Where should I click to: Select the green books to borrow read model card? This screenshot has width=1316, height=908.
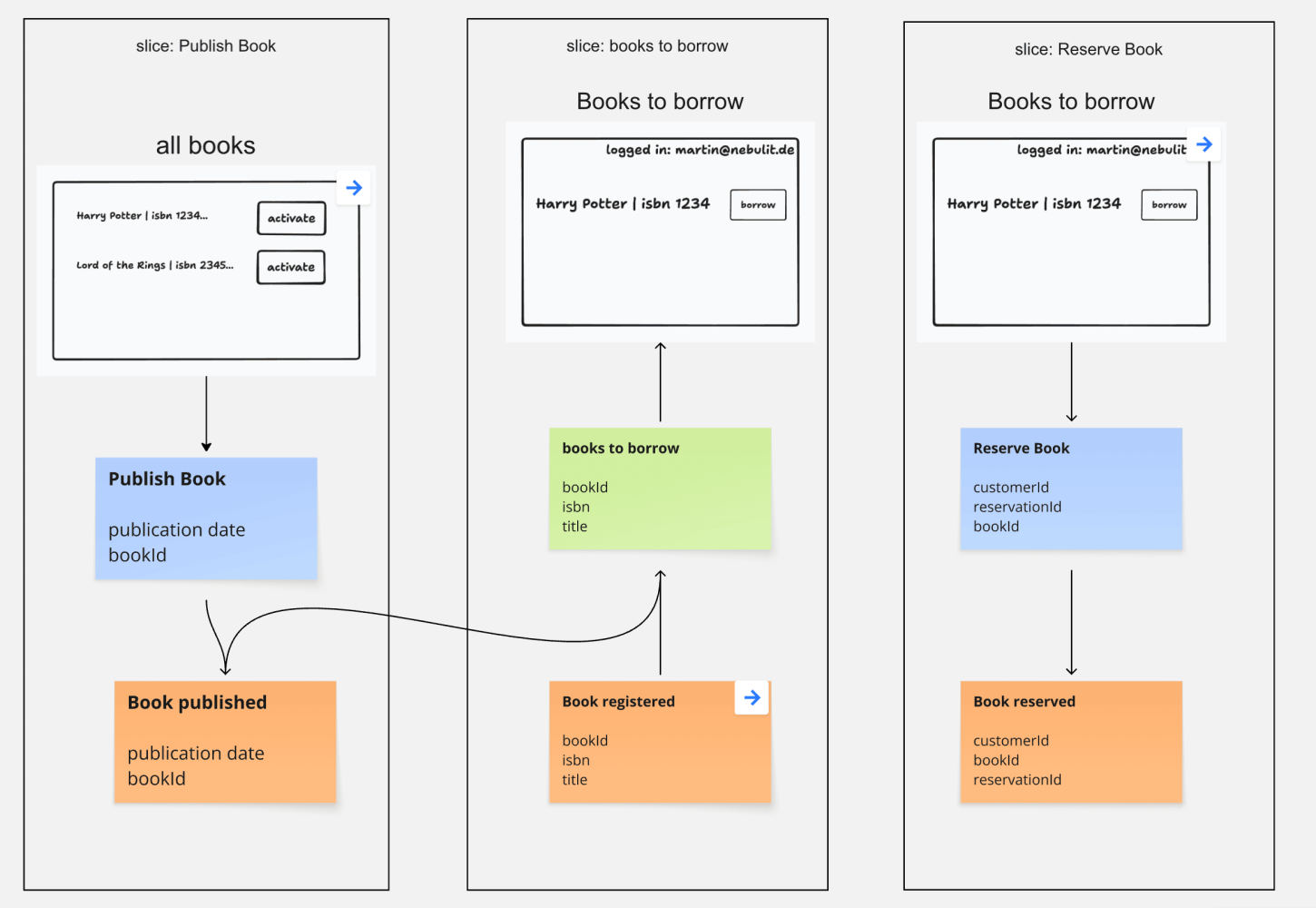pos(660,489)
